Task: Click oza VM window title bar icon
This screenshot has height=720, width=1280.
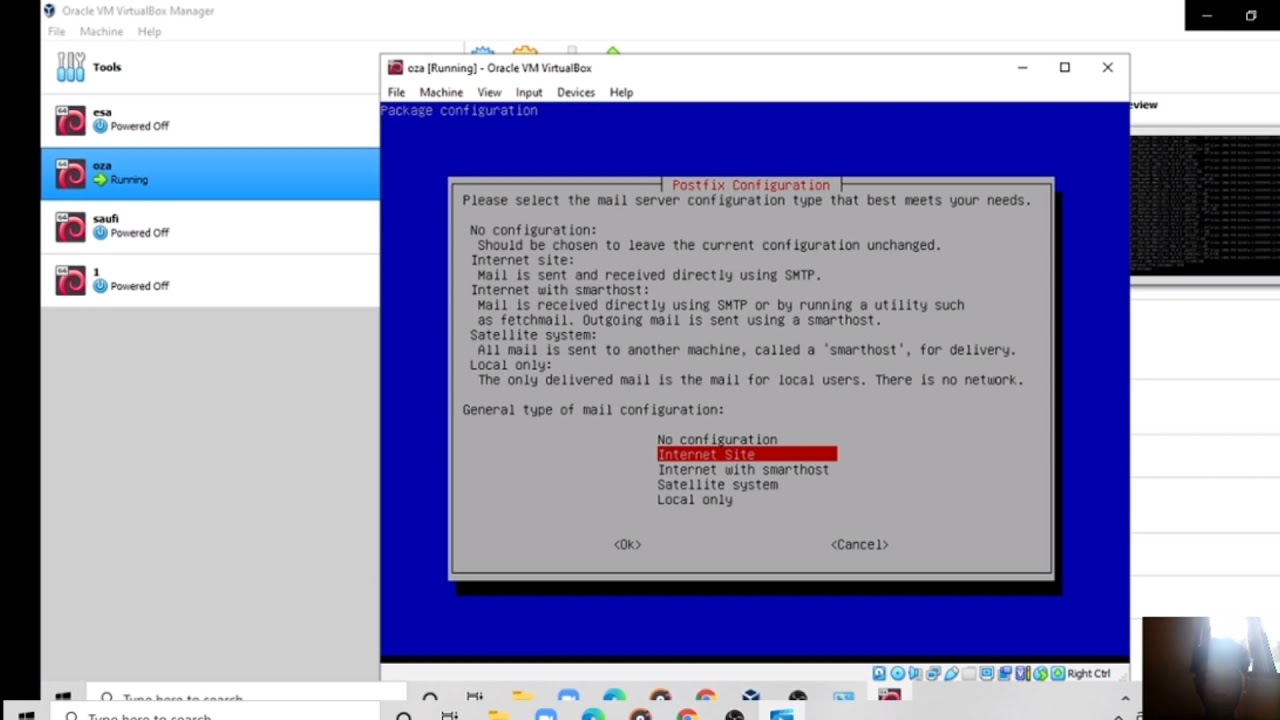Action: pos(395,68)
